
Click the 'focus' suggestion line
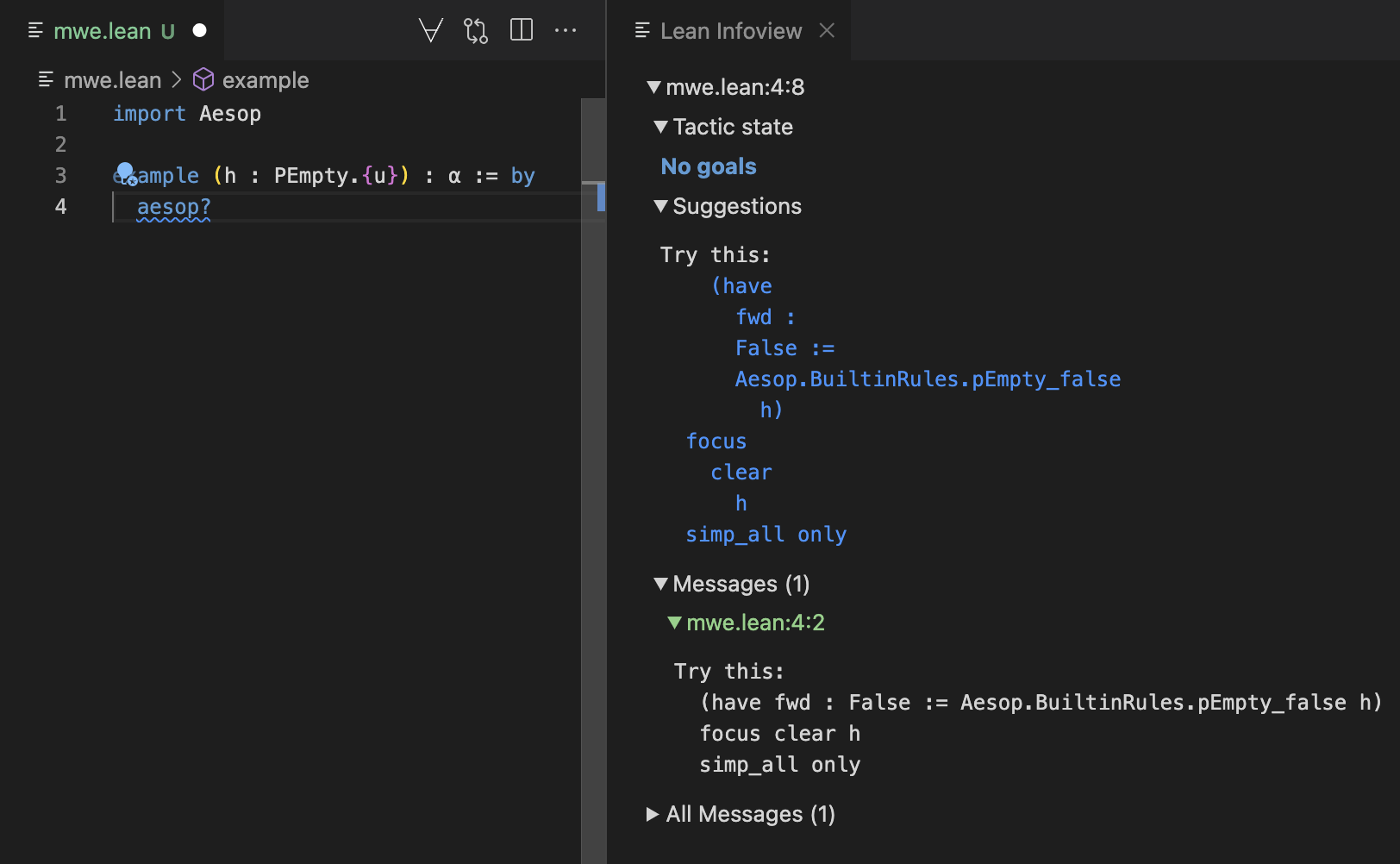pos(716,441)
